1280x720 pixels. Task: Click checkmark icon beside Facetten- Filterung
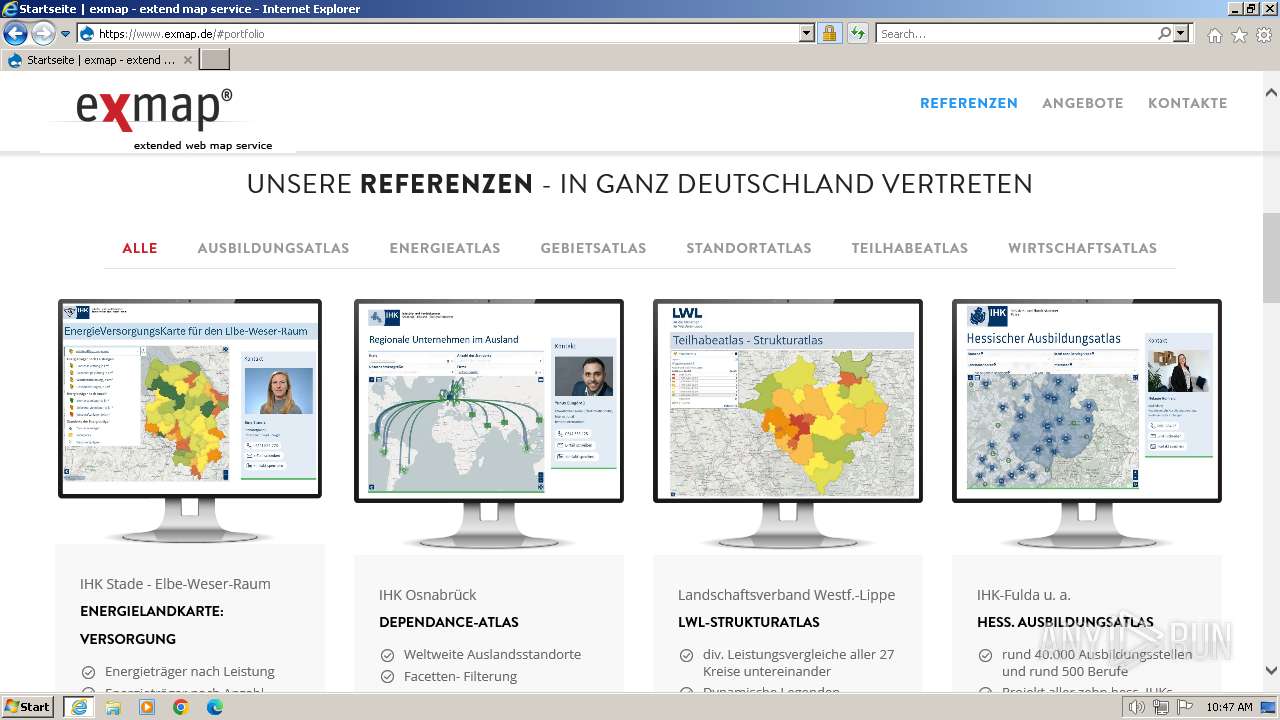tap(387, 677)
